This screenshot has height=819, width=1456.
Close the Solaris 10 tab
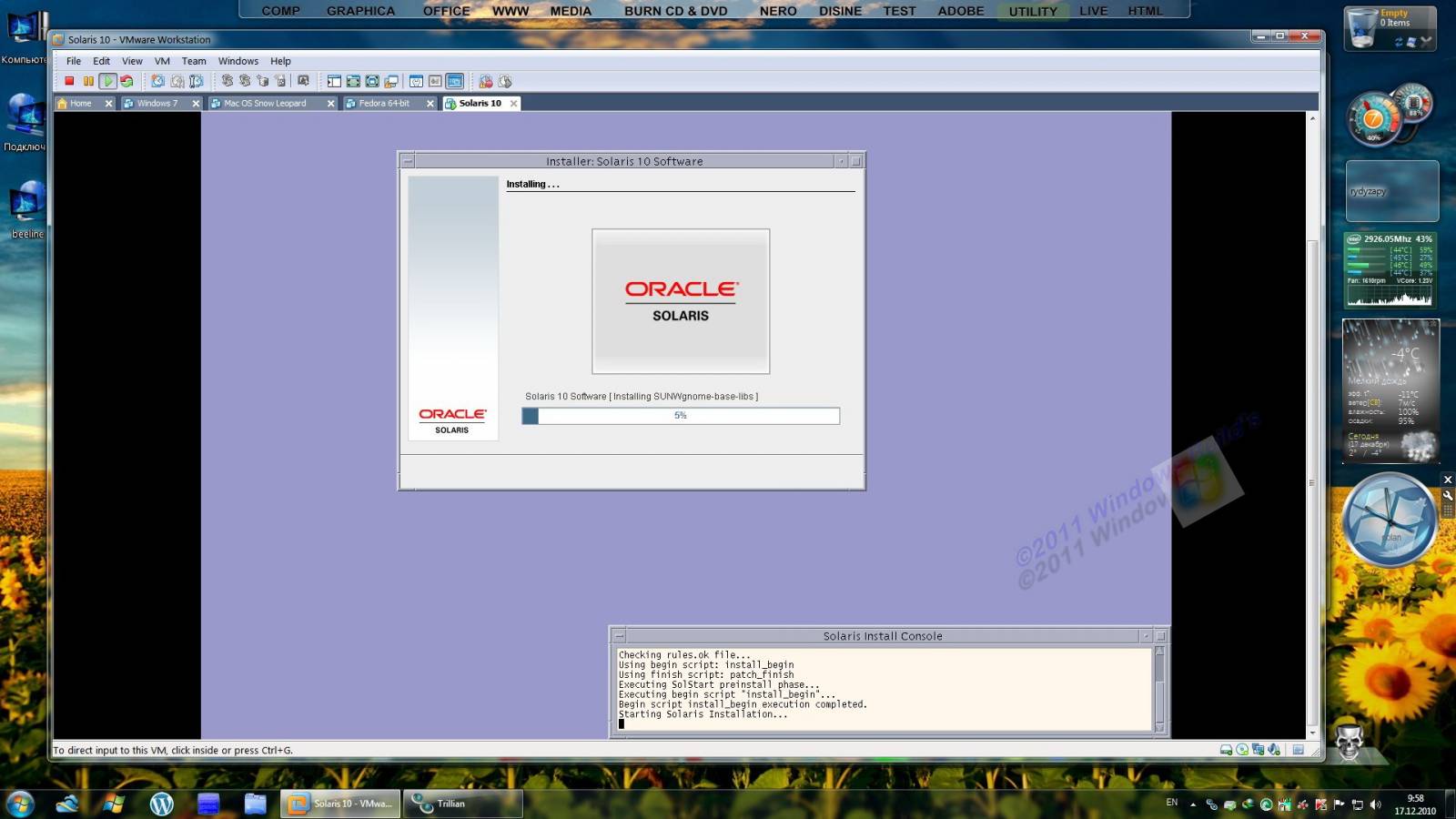click(514, 104)
